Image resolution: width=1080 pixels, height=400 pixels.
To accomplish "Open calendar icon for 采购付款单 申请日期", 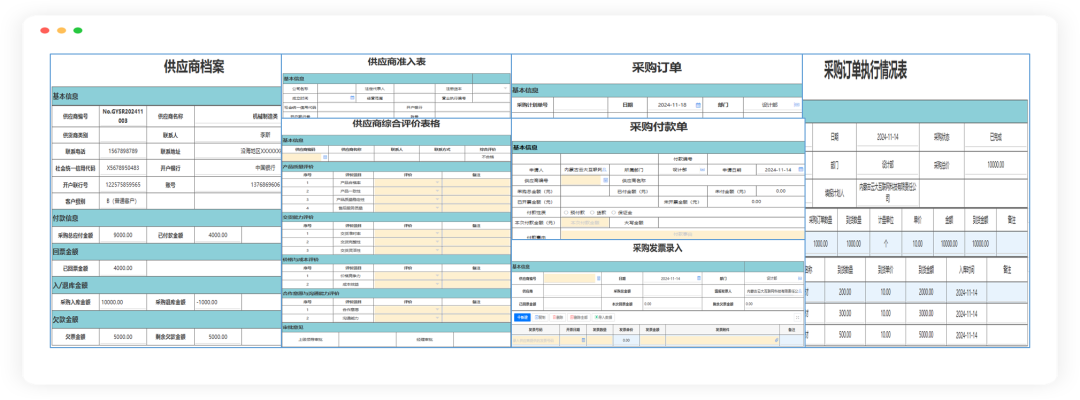I will [800, 169].
